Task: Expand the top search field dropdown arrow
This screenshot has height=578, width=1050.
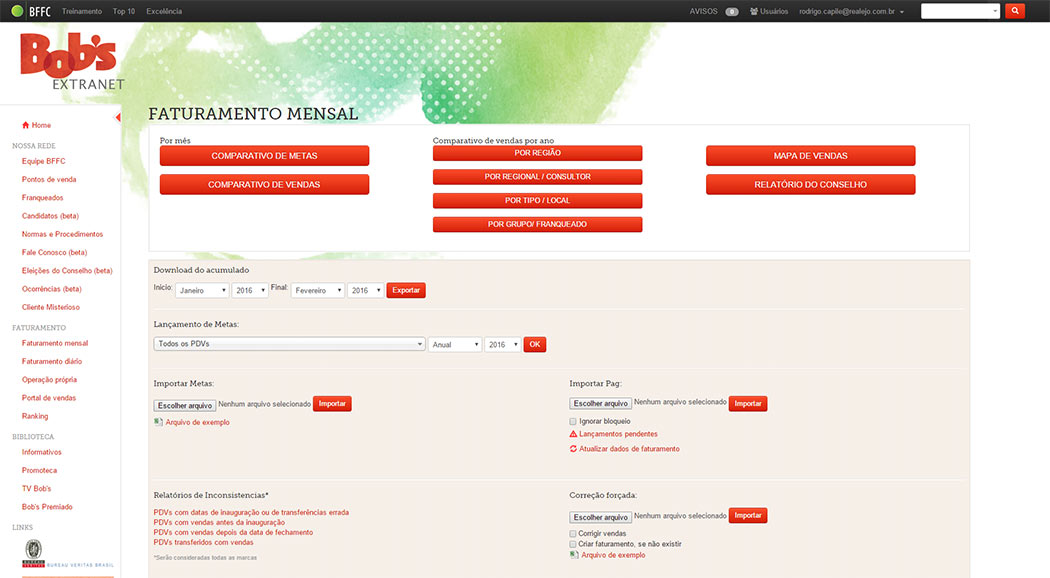Action: click(x=994, y=11)
